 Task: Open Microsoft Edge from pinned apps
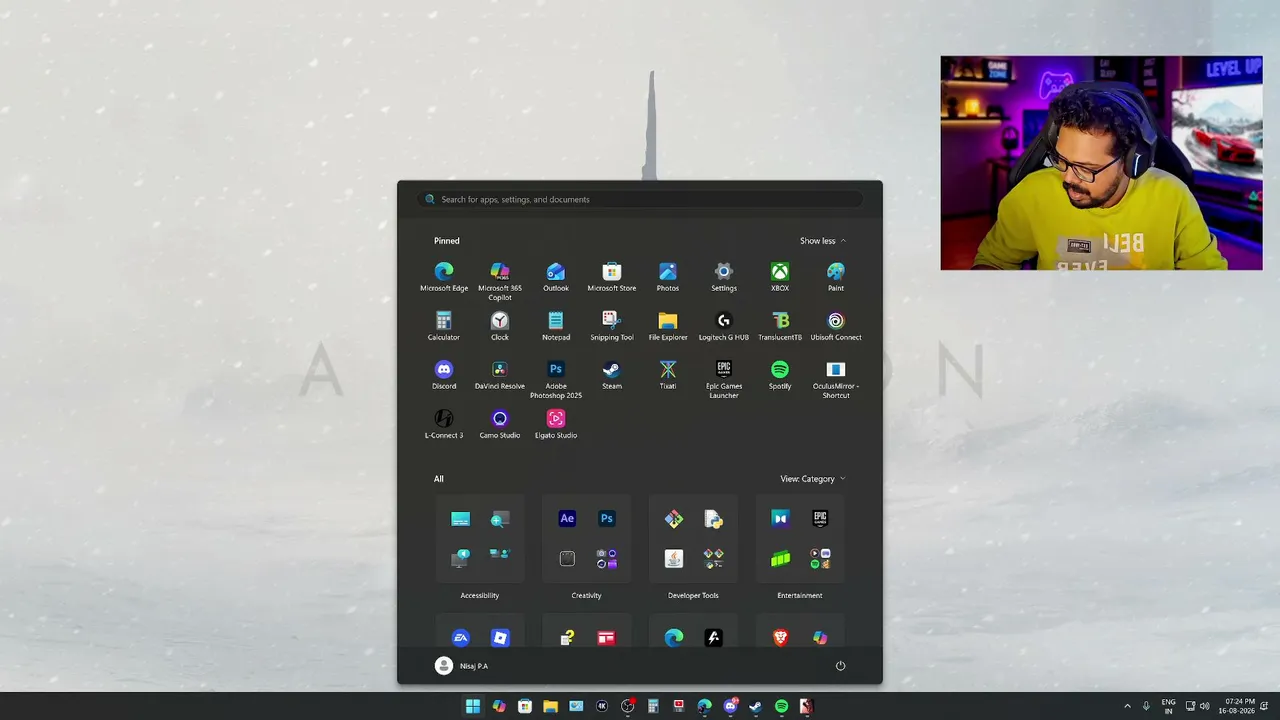[444, 276]
